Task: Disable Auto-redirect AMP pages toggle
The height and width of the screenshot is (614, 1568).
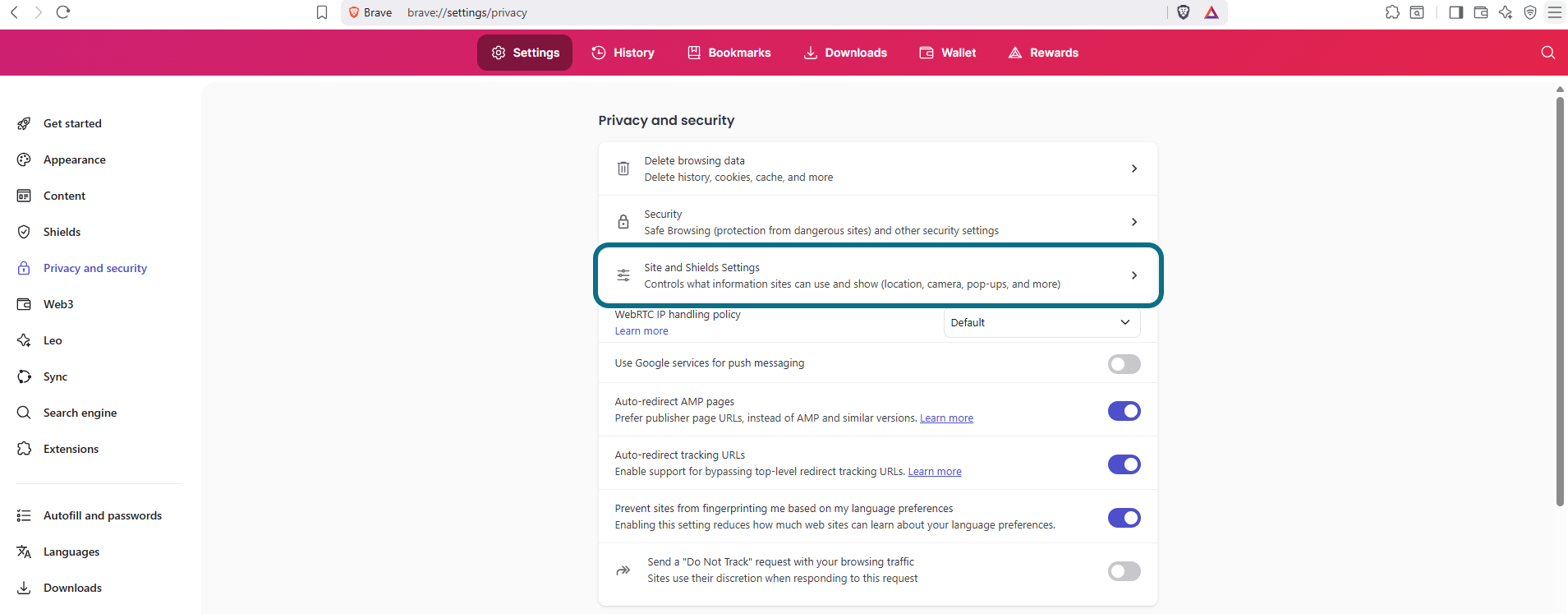Action: pyautogui.click(x=1124, y=411)
